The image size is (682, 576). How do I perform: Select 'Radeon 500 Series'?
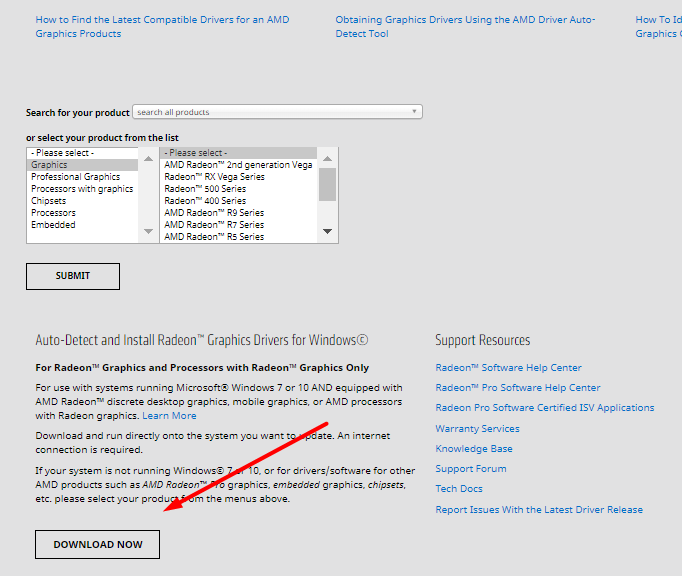[238, 189]
